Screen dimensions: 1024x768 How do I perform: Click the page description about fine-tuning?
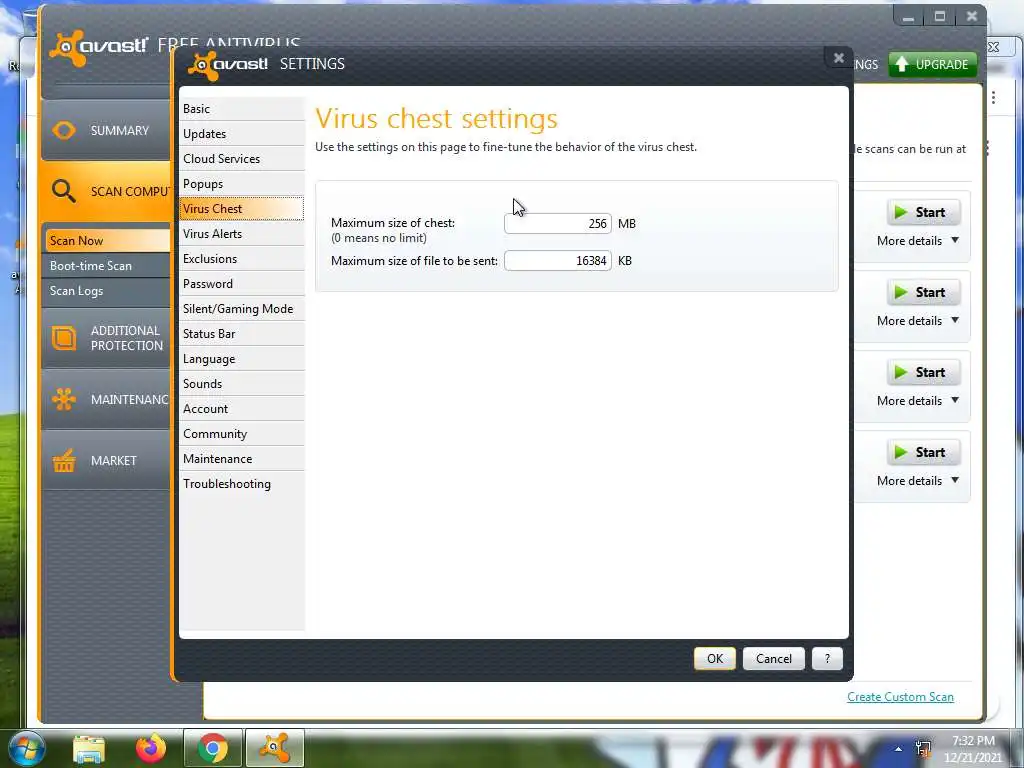[x=505, y=147]
